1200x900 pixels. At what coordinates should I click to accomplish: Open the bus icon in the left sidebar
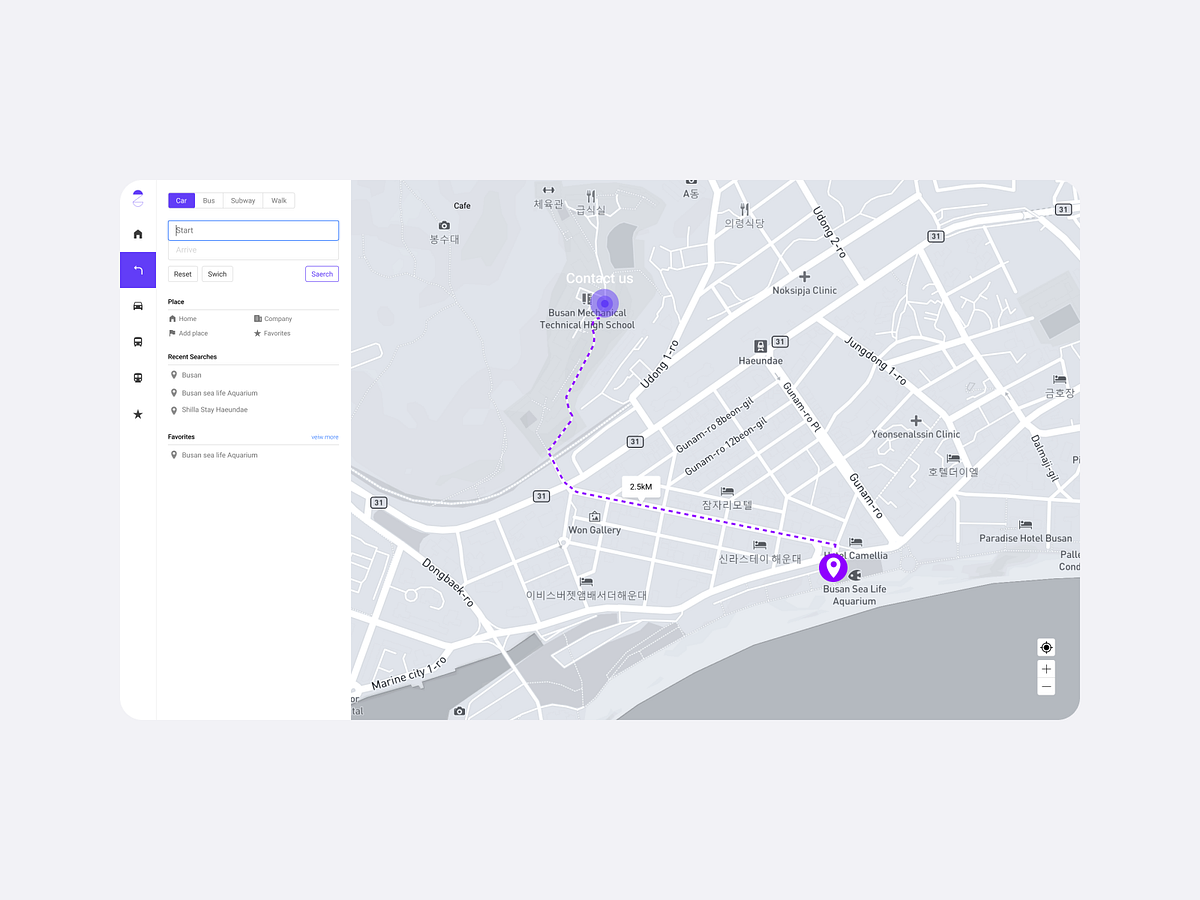138,341
